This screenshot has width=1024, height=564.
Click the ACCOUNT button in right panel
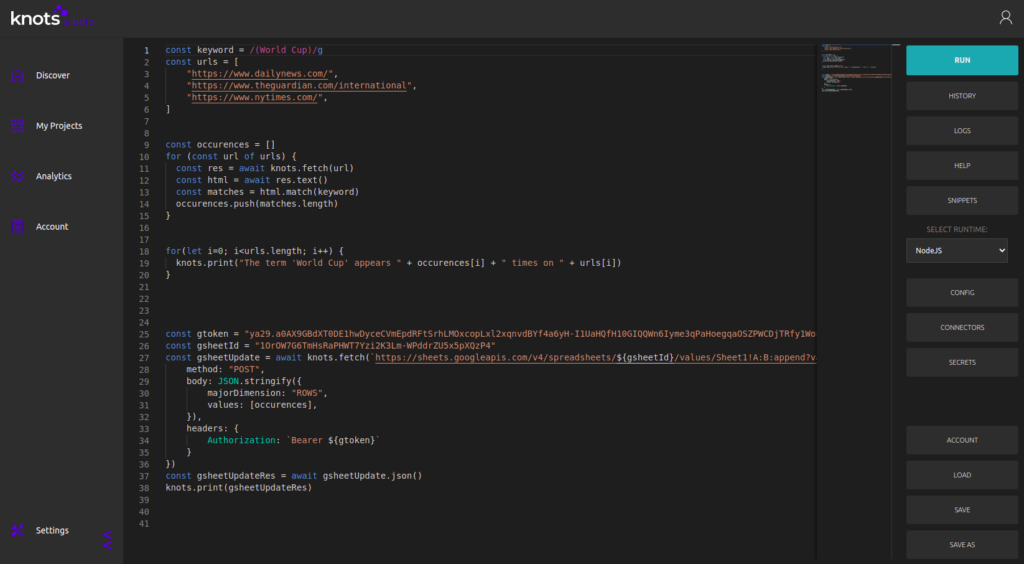click(x=962, y=440)
